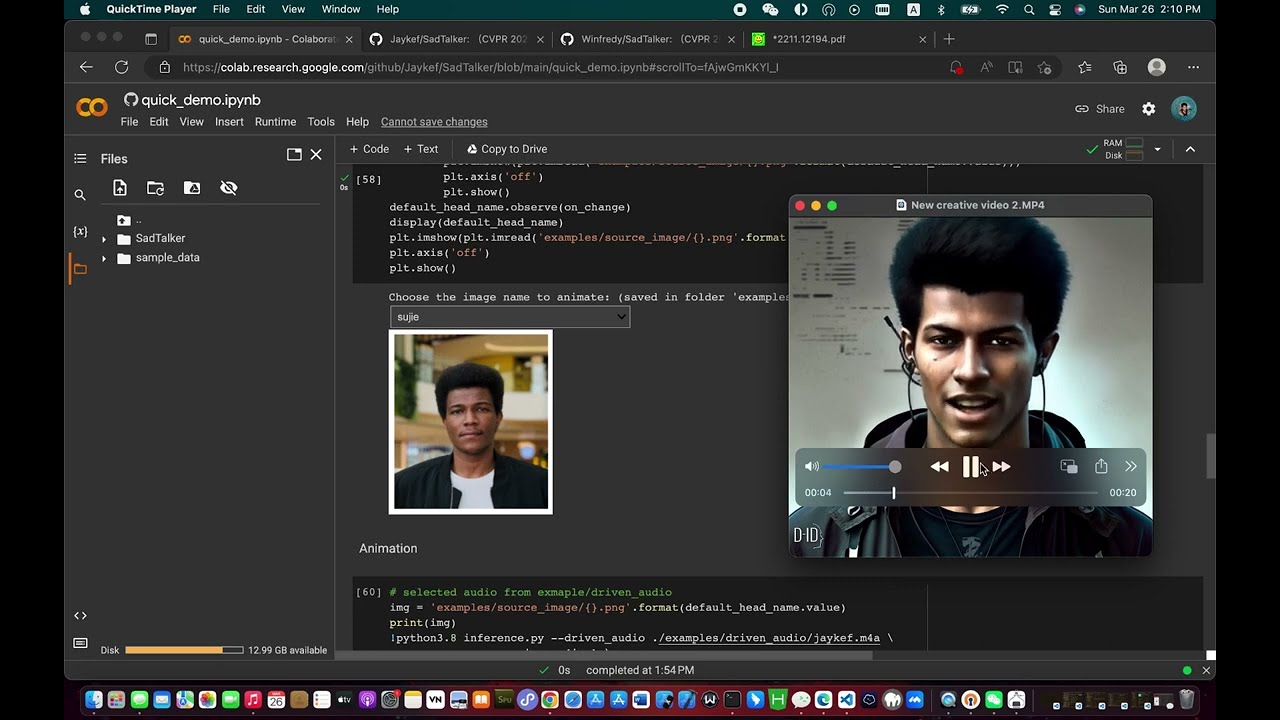Go back in browser
Viewport: 1280px width, 720px height.
coord(86,67)
